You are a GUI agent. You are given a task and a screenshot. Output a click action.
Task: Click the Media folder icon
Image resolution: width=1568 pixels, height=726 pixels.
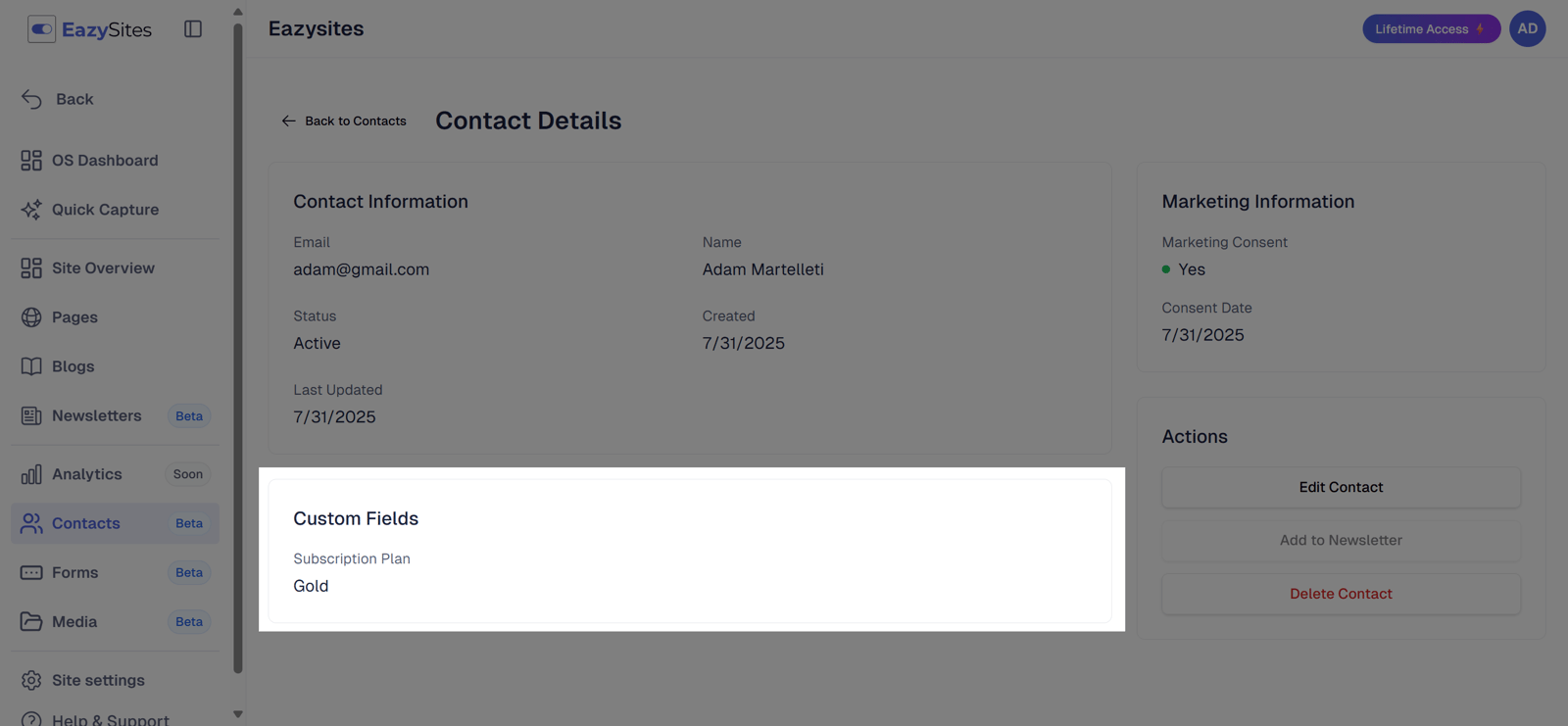pyautogui.click(x=31, y=621)
